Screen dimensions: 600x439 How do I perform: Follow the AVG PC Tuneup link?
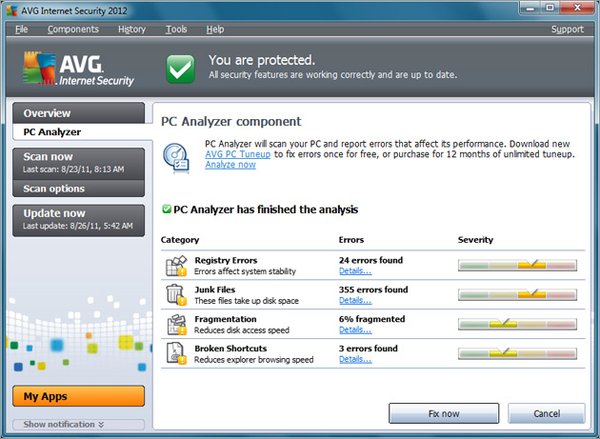click(x=238, y=154)
